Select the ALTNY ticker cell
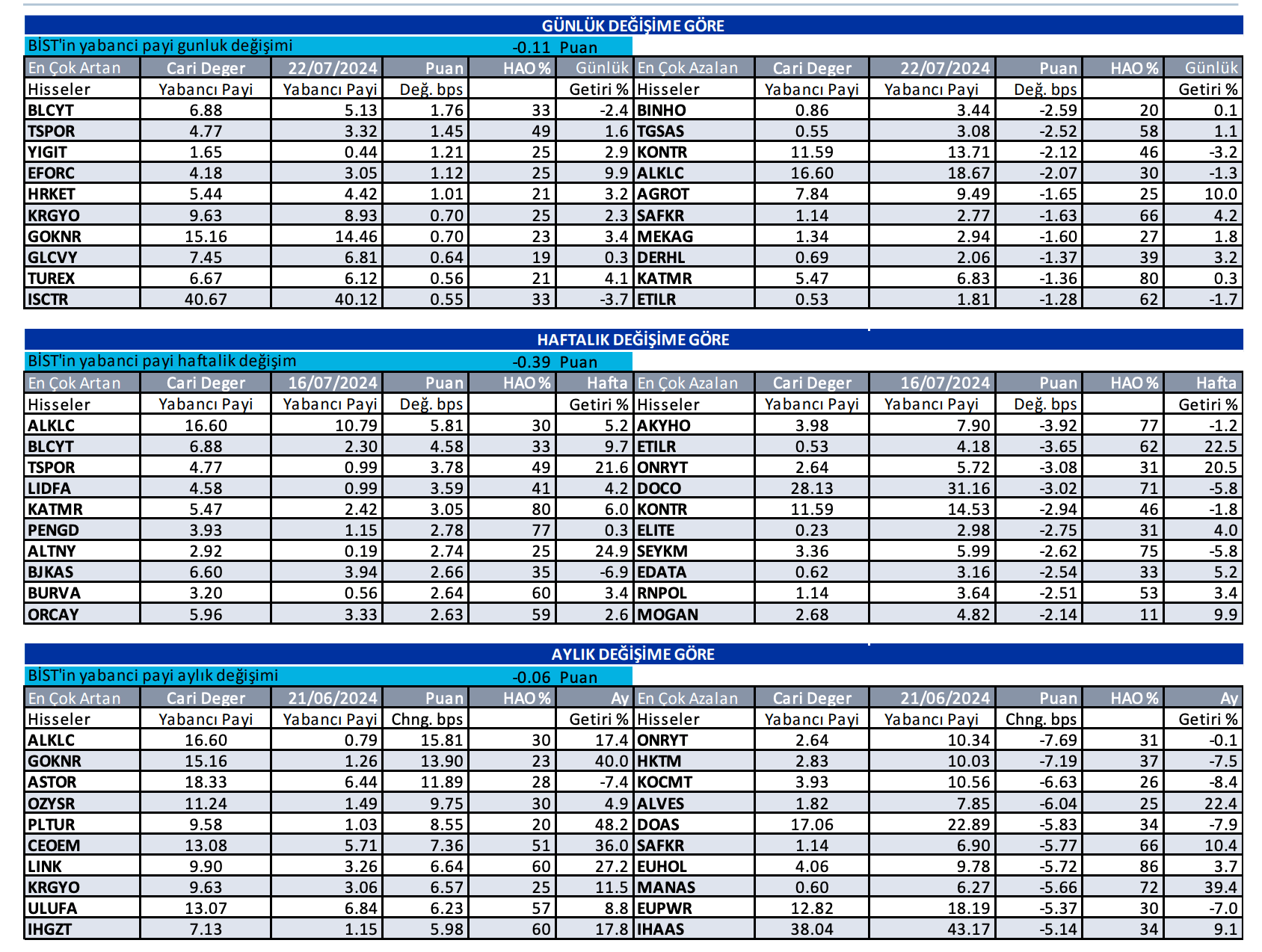The height and width of the screenshot is (952, 1262). (x=52, y=551)
